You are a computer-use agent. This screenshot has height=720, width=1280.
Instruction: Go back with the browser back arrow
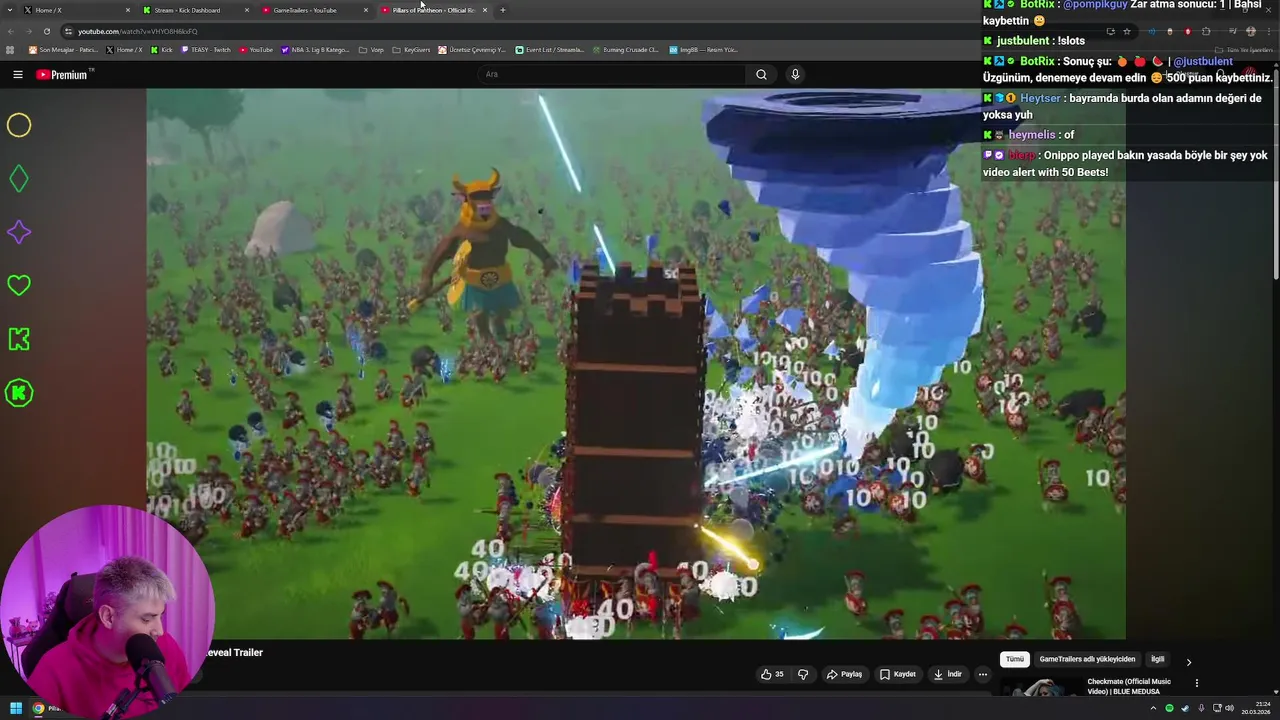click(10, 31)
